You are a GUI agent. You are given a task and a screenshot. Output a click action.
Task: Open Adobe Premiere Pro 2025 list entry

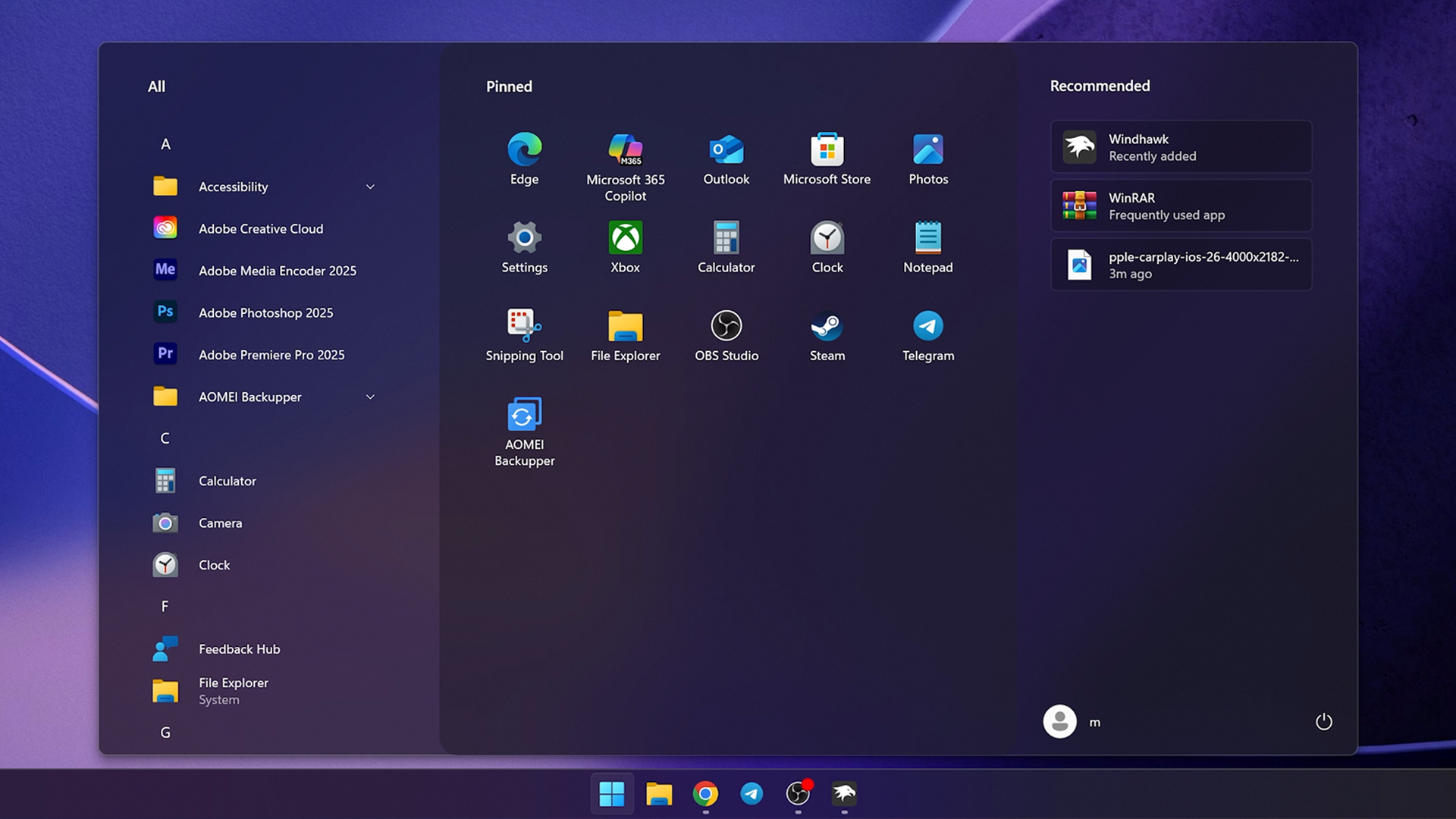[271, 354]
